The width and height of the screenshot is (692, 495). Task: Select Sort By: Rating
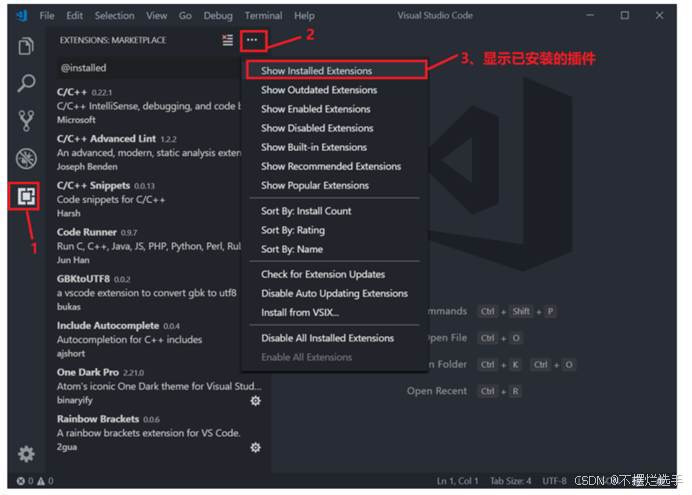[x=335, y=230]
